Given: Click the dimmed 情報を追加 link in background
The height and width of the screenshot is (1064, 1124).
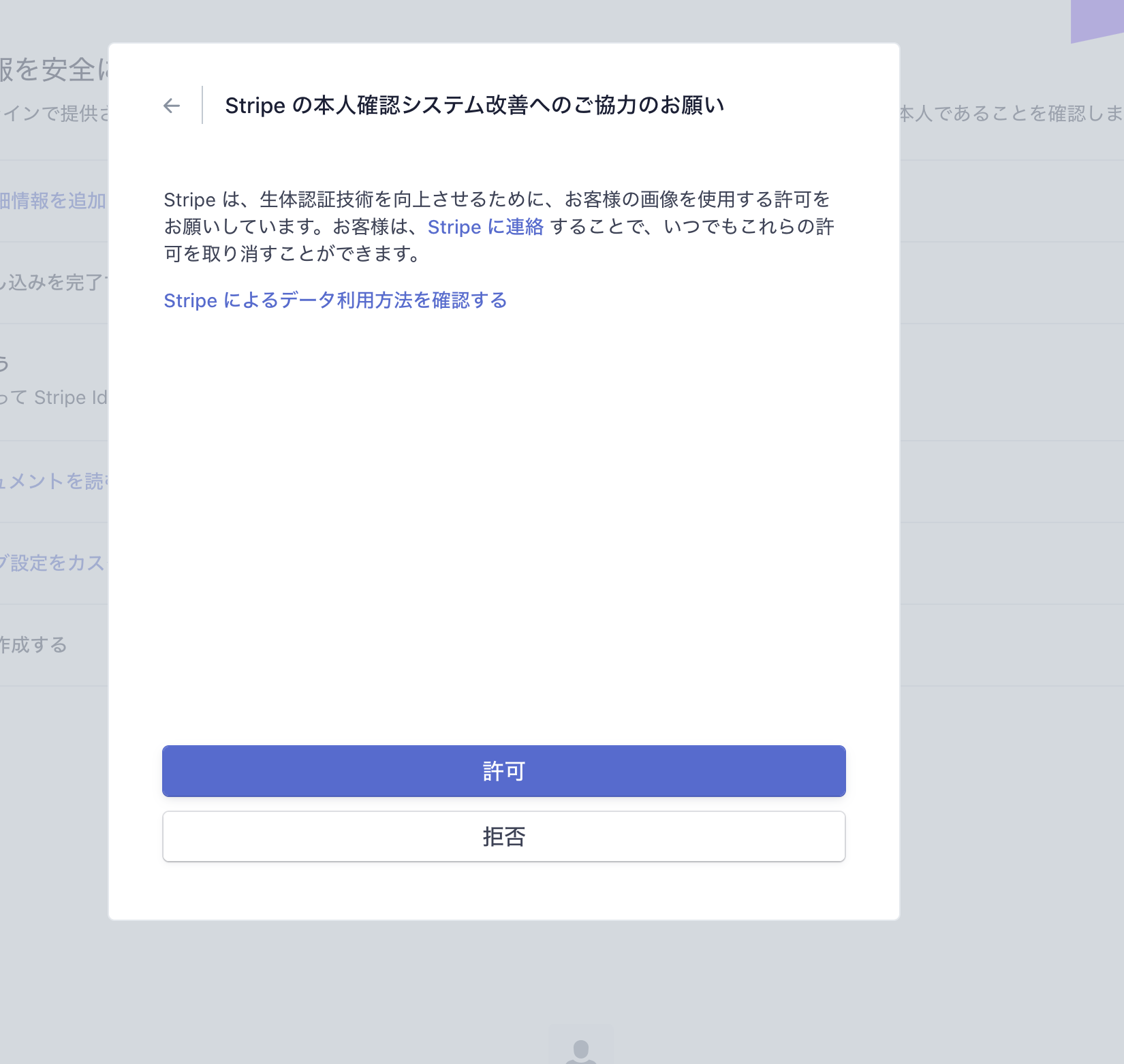Looking at the screenshot, I should pos(53,201).
